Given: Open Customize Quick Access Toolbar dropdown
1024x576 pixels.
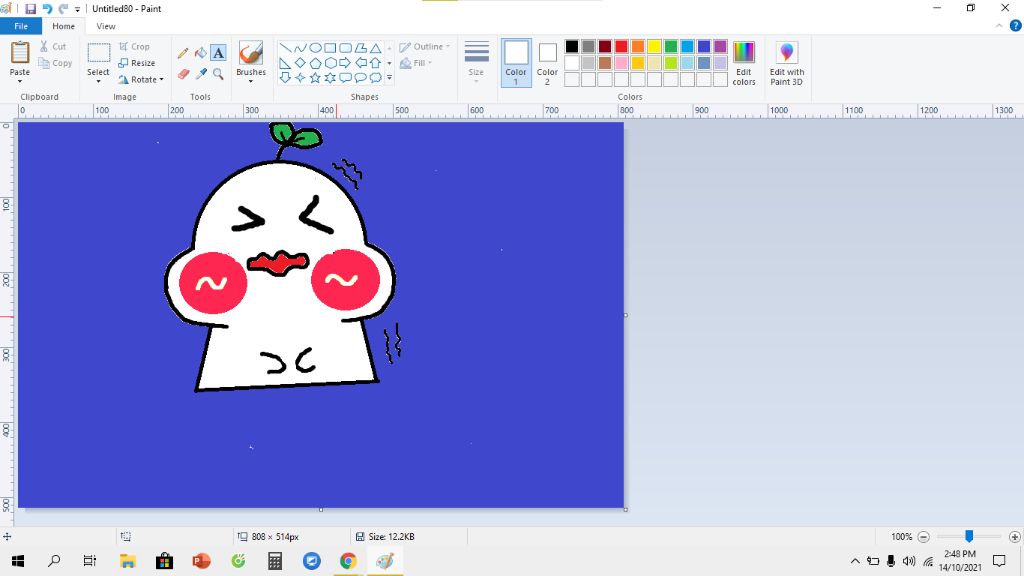Looking at the screenshot, I should [x=77, y=9].
